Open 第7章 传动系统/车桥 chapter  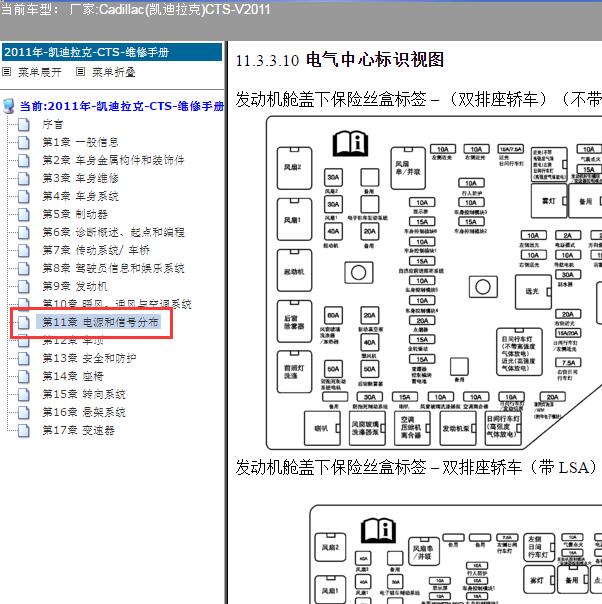tap(96, 250)
